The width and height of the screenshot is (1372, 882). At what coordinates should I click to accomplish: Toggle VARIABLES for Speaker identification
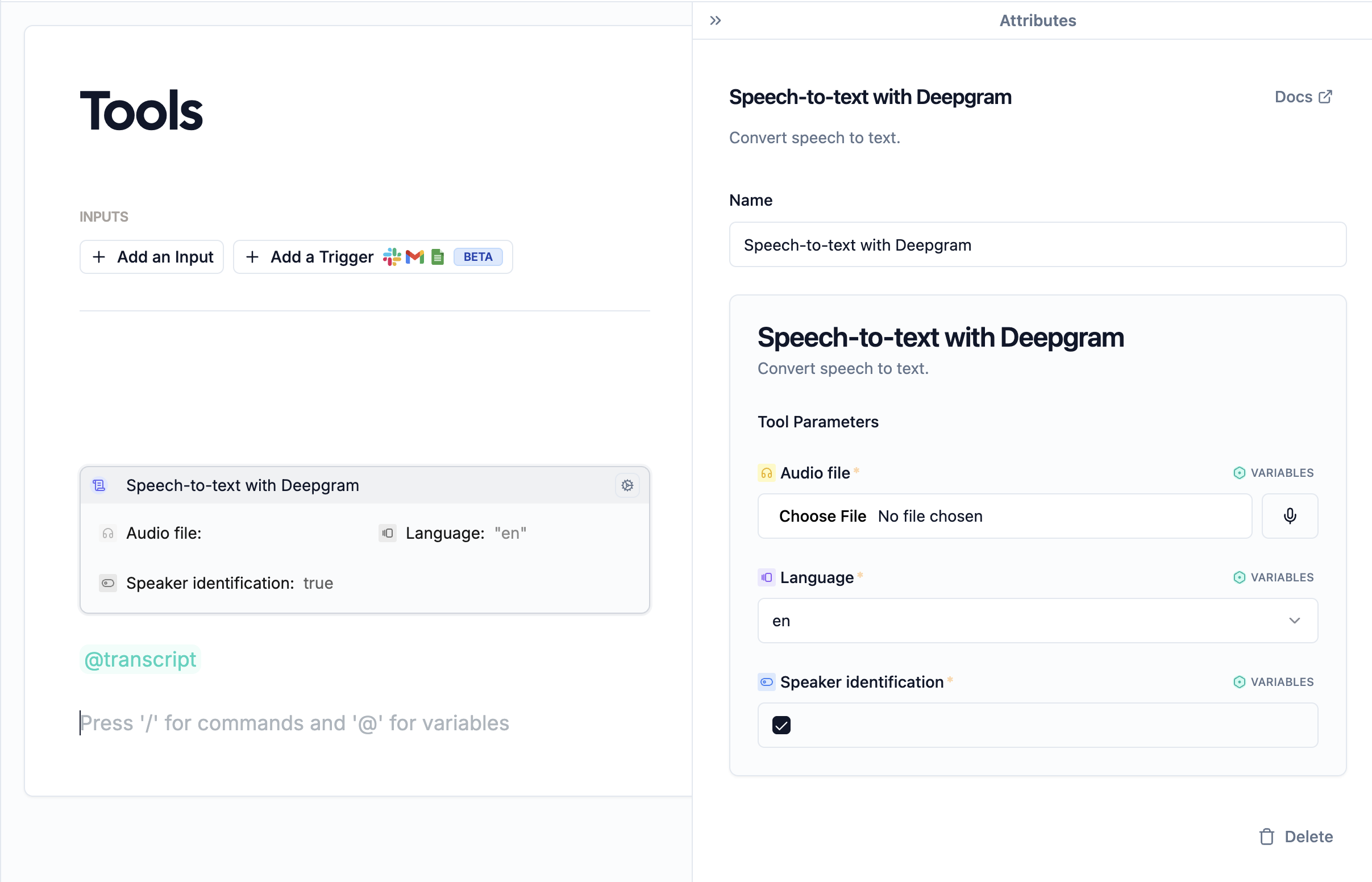click(1274, 681)
